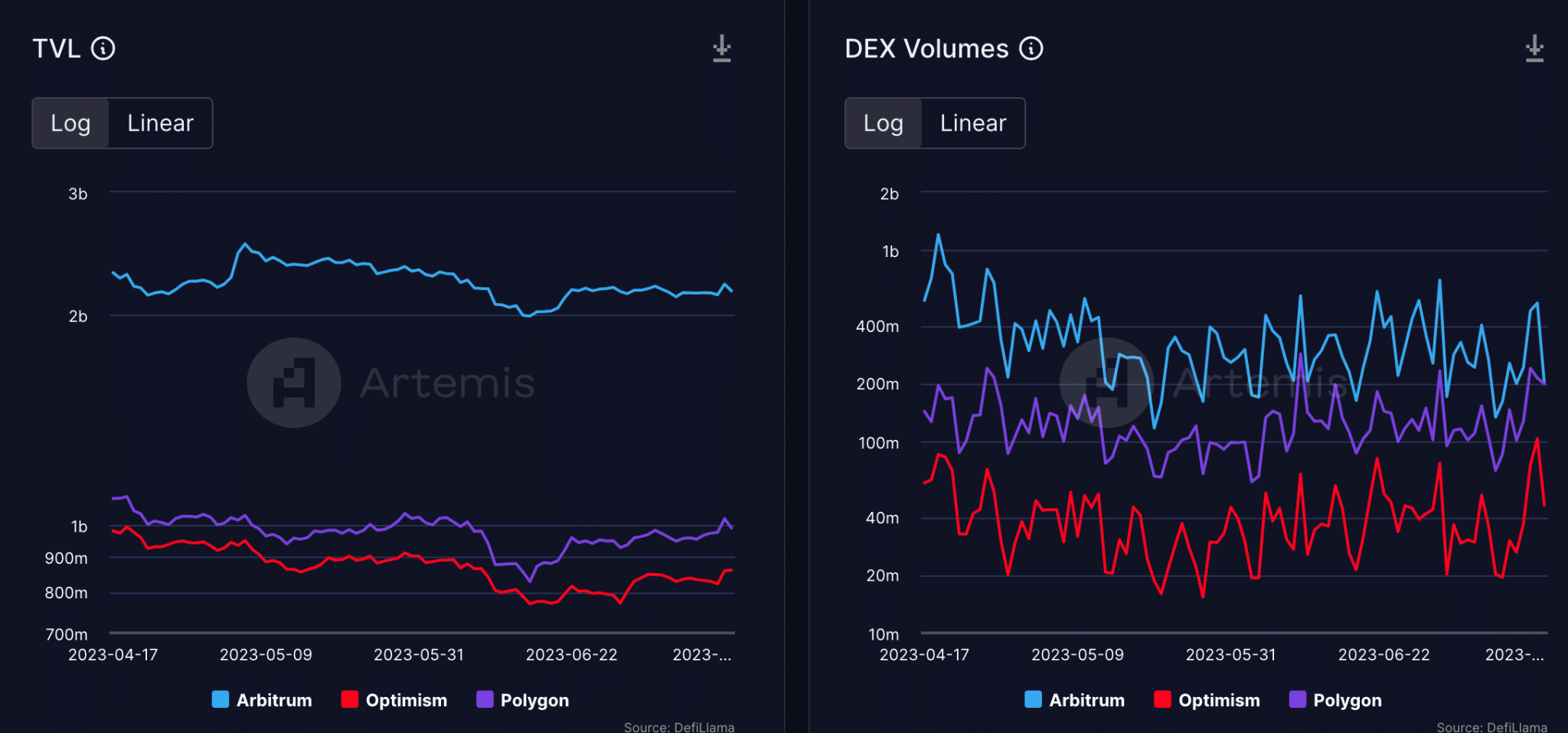Click the 800m axis label on TVL chart

pyautogui.click(x=67, y=593)
